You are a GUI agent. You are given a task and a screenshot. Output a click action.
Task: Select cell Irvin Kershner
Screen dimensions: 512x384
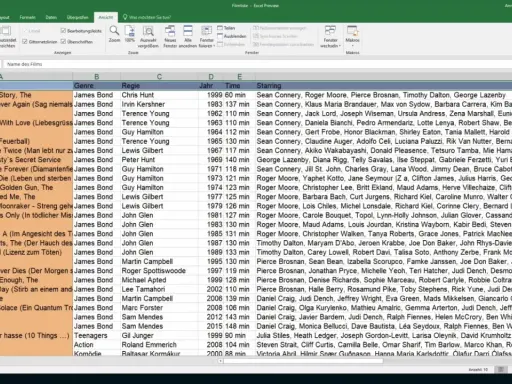point(159,104)
